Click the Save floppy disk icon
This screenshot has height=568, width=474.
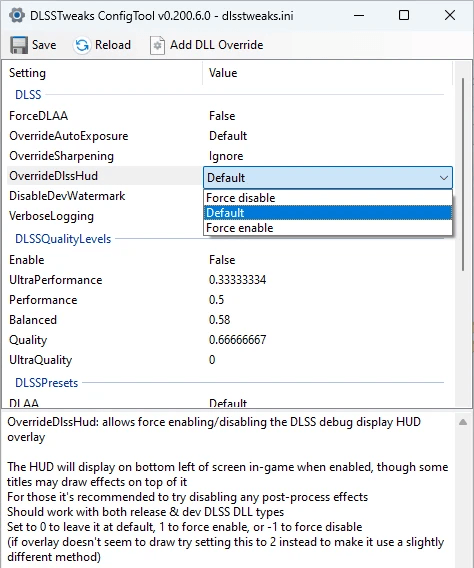click(x=18, y=45)
